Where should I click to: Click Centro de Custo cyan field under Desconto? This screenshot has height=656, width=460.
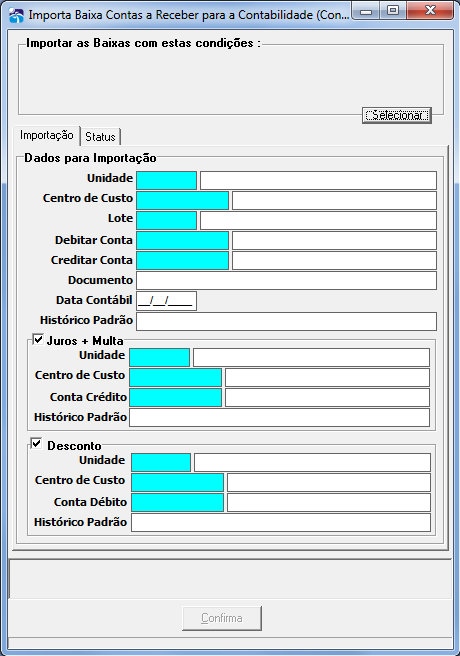(x=177, y=482)
